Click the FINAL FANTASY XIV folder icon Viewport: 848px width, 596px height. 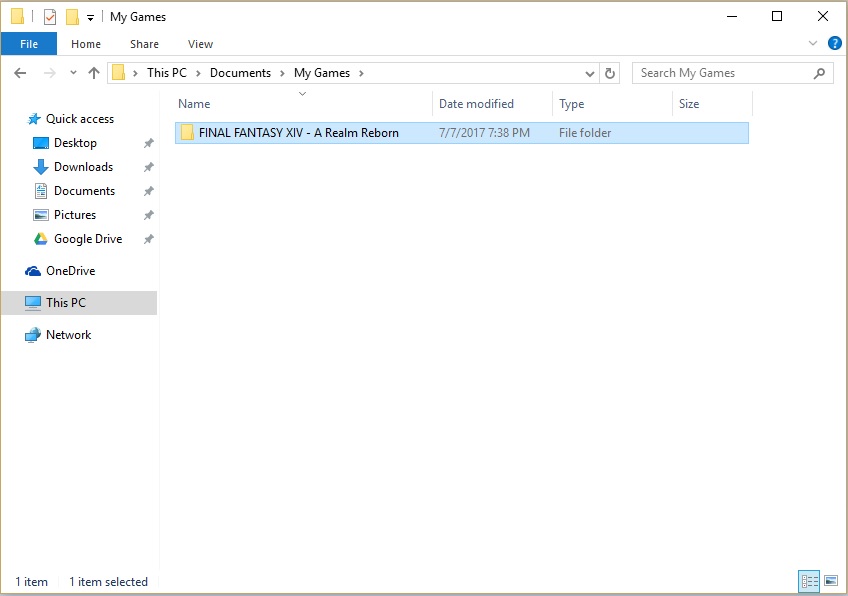coord(187,133)
